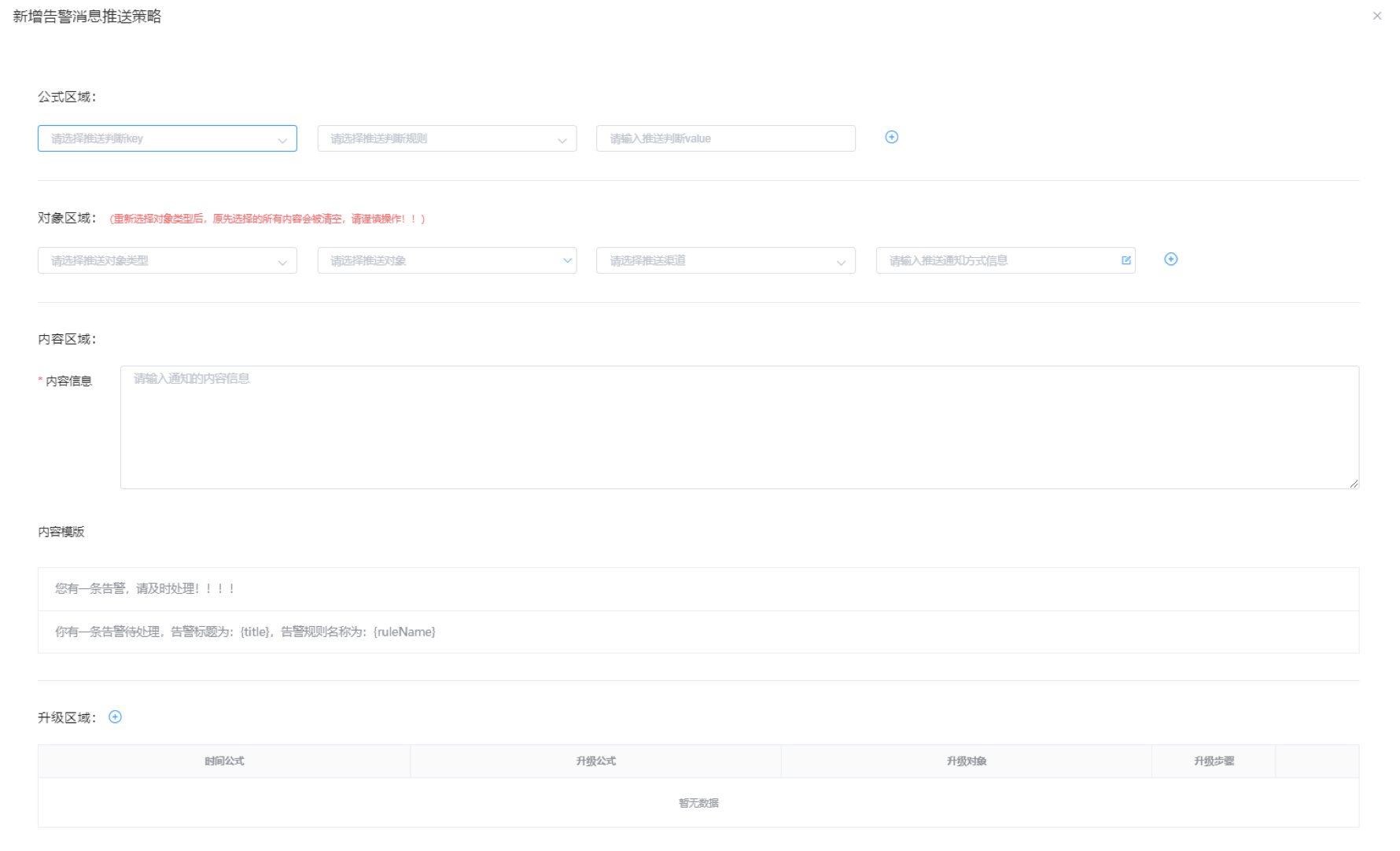Focus the 请输入推送判断value input field

coord(725,138)
